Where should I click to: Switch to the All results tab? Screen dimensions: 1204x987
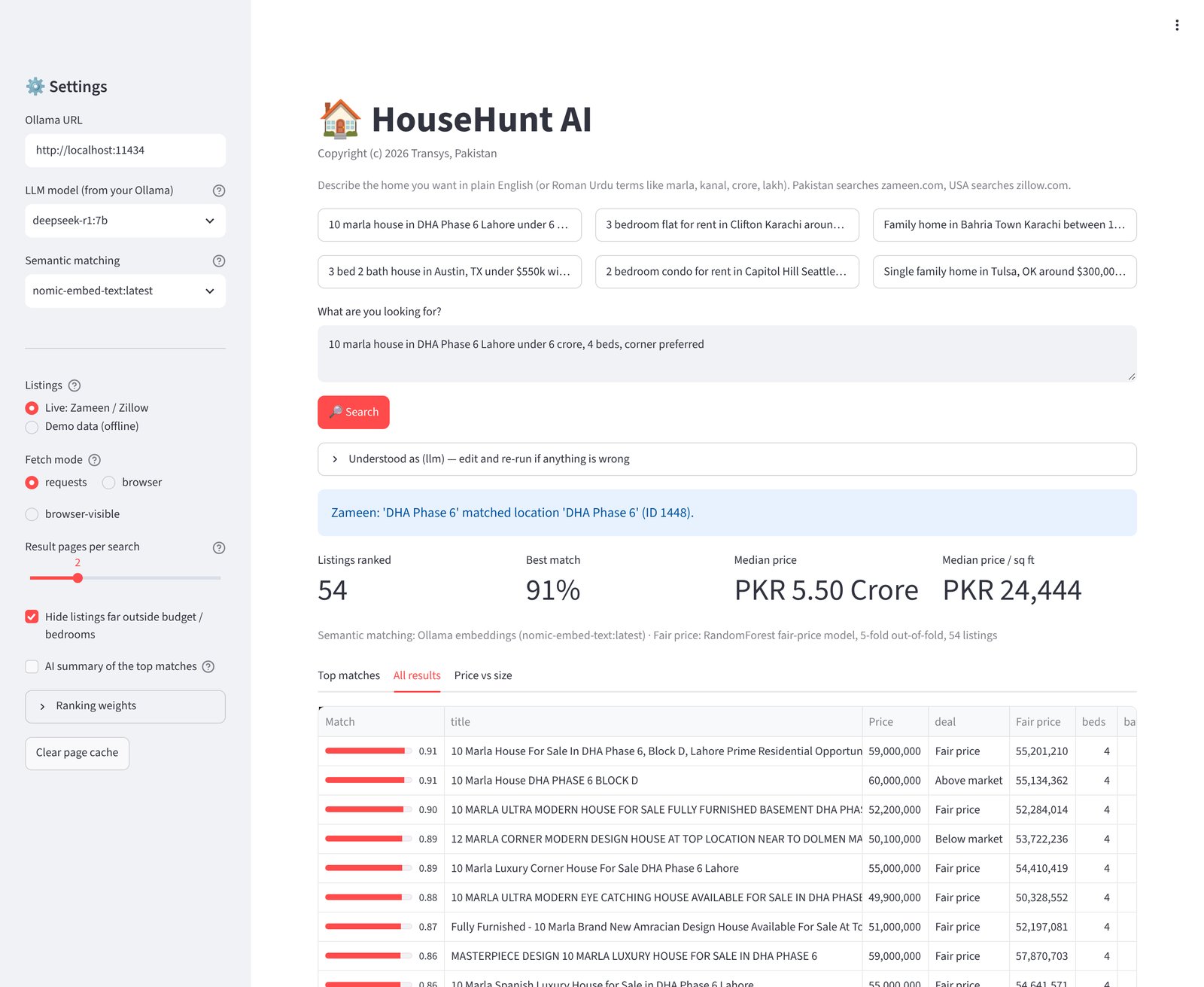[x=417, y=675]
